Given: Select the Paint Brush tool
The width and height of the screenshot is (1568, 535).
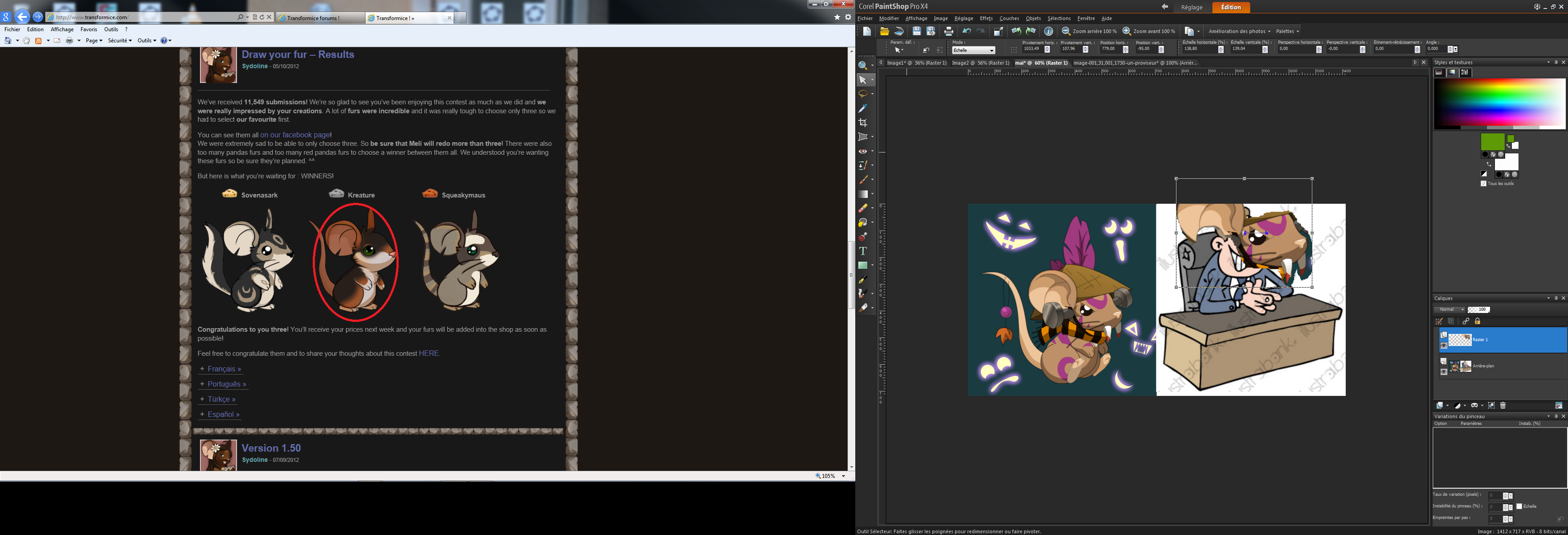Looking at the screenshot, I should click(862, 180).
